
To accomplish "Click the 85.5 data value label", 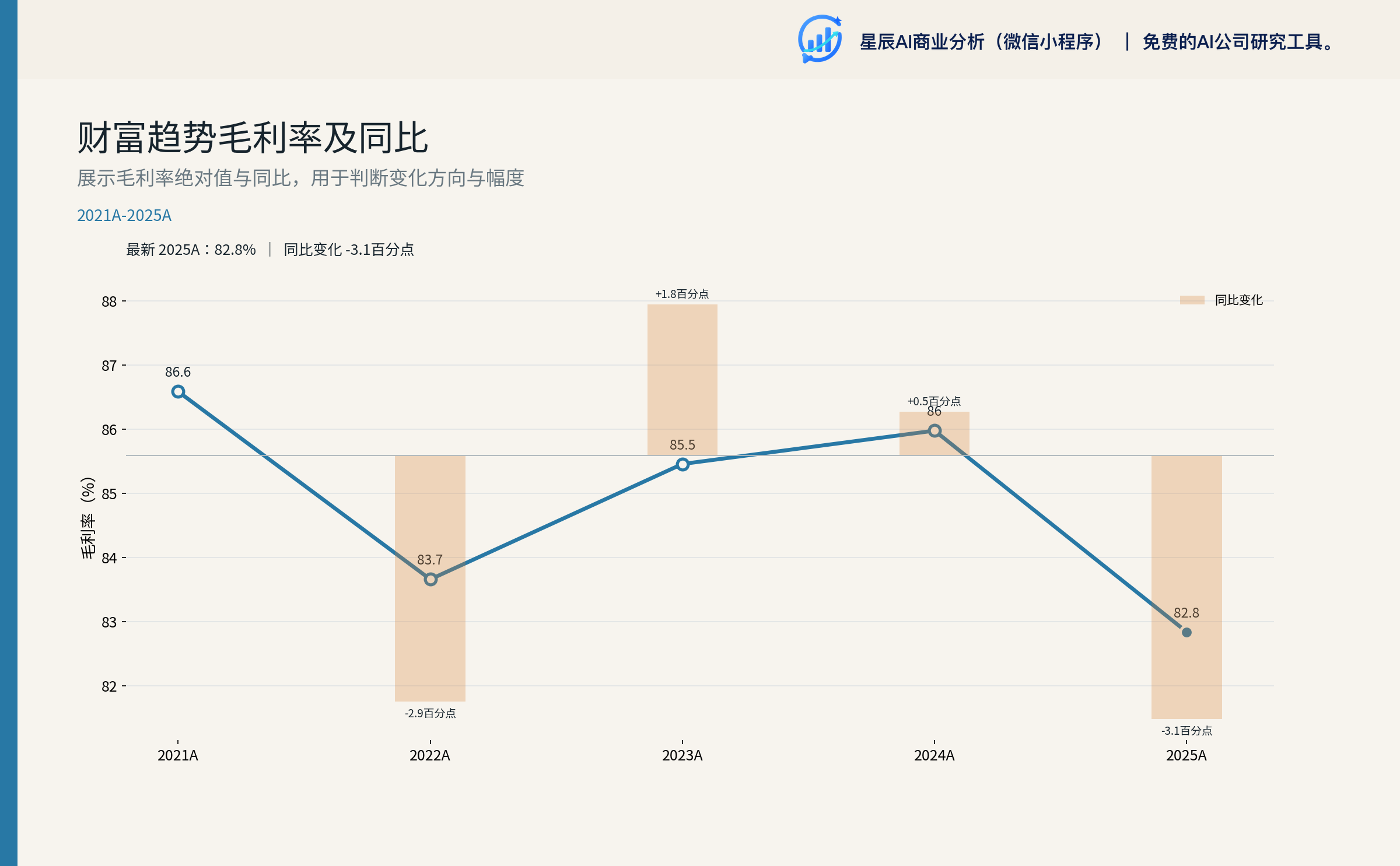I will point(682,445).
